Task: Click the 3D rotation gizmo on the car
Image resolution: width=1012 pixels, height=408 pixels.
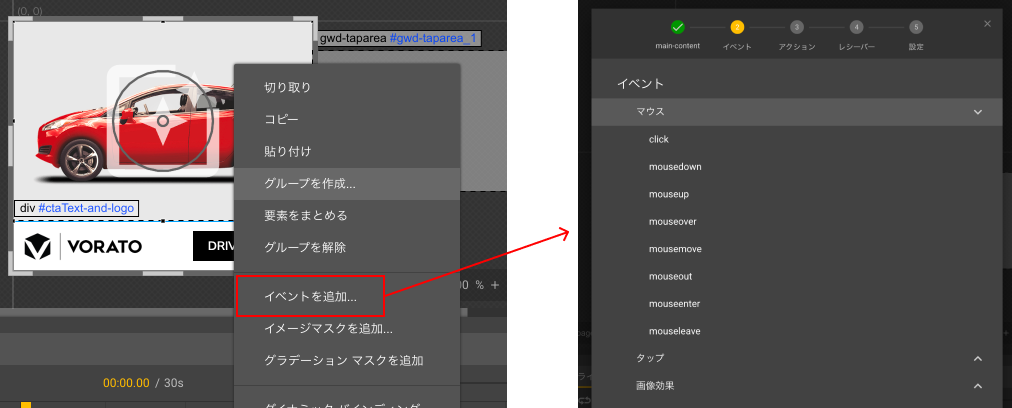Action: (162, 119)
